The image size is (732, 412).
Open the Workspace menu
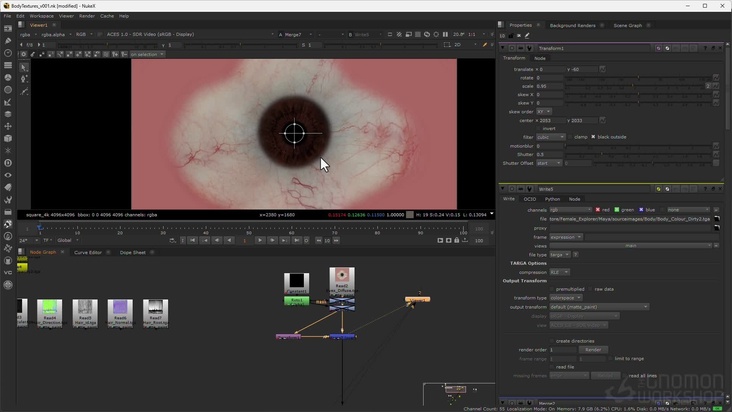42,16
